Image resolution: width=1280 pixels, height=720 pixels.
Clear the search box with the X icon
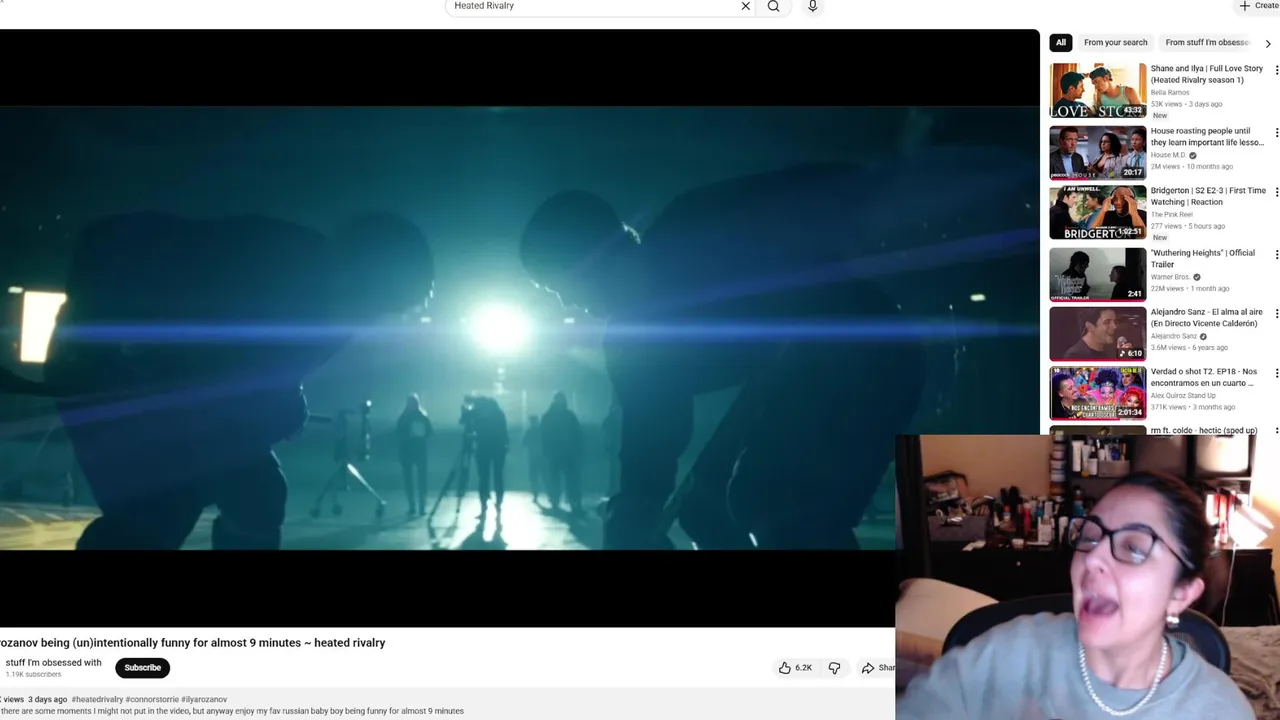(x=745, y=6)
